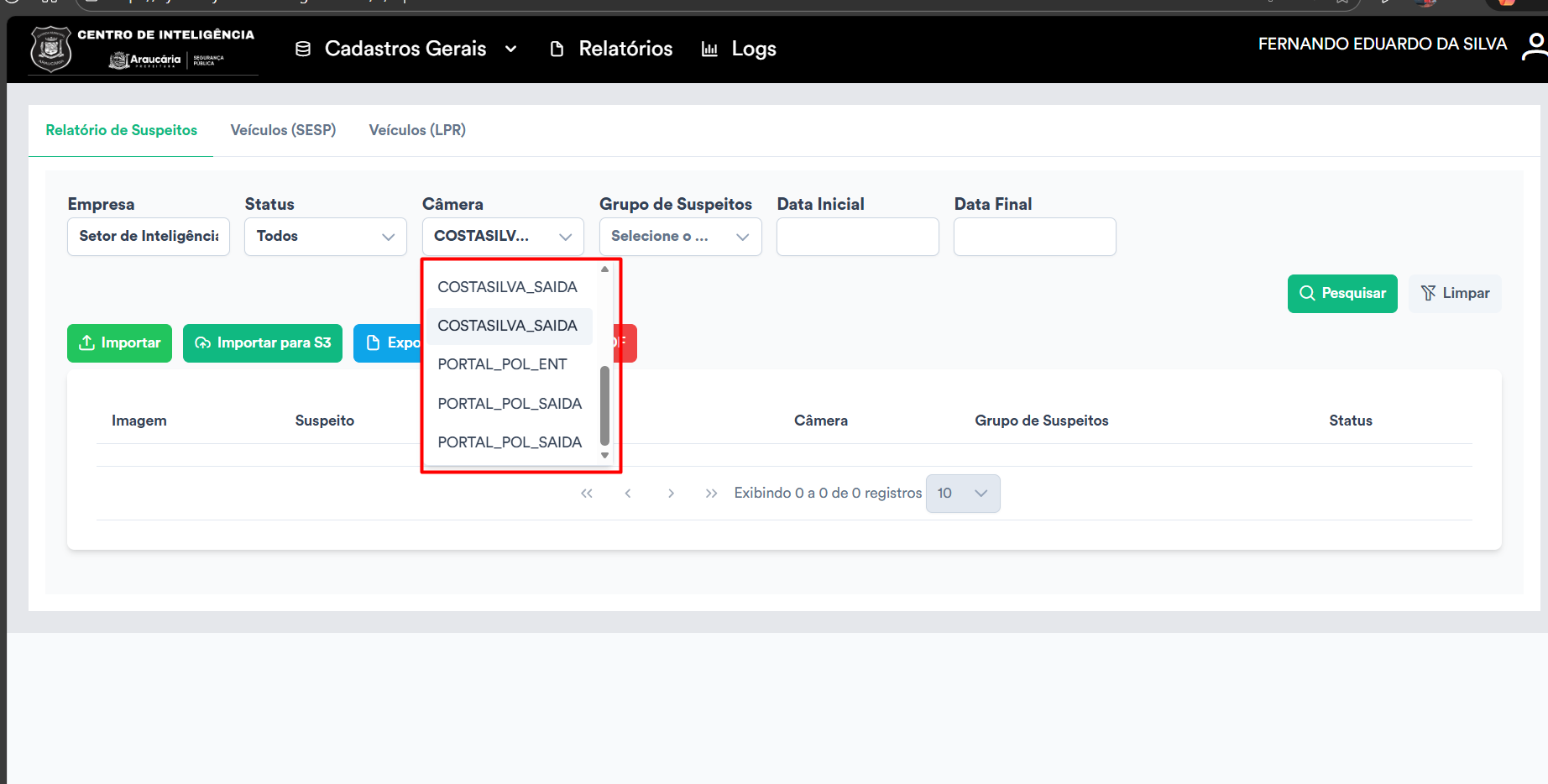Go to previous page arrow
Screen dimensions: 1548x784
pyautogui.click(x=628, y=494)
